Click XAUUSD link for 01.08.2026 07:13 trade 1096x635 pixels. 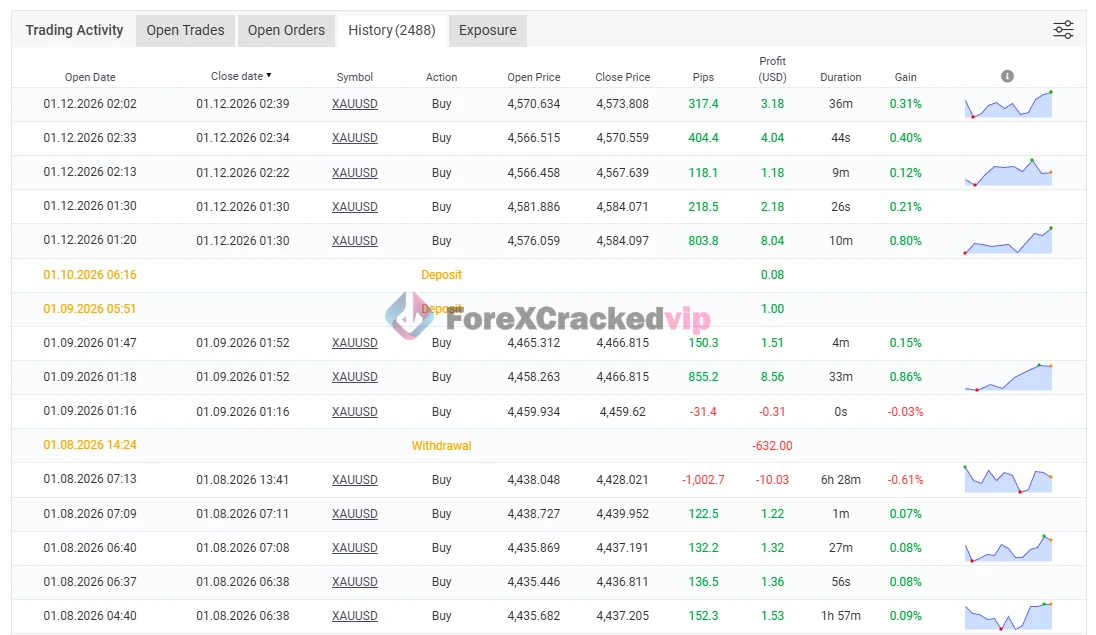[355, 480]
